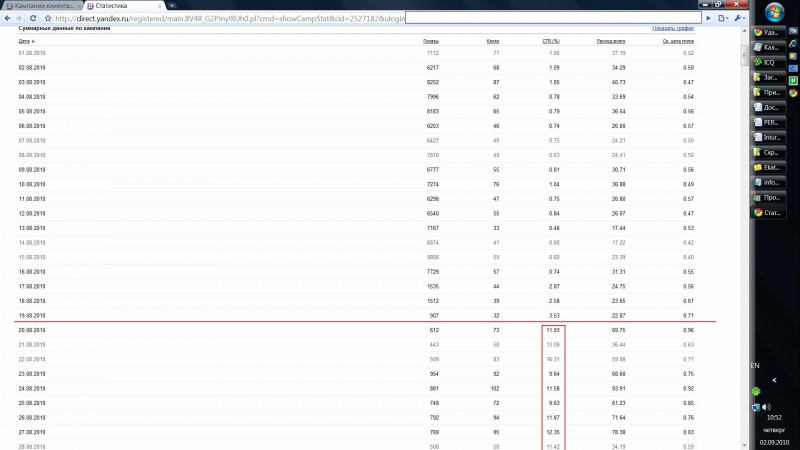The width and height of the screenshot is (800, 450).
Task: Open the info... taskbar button
Action: click(x=768, y=183)
